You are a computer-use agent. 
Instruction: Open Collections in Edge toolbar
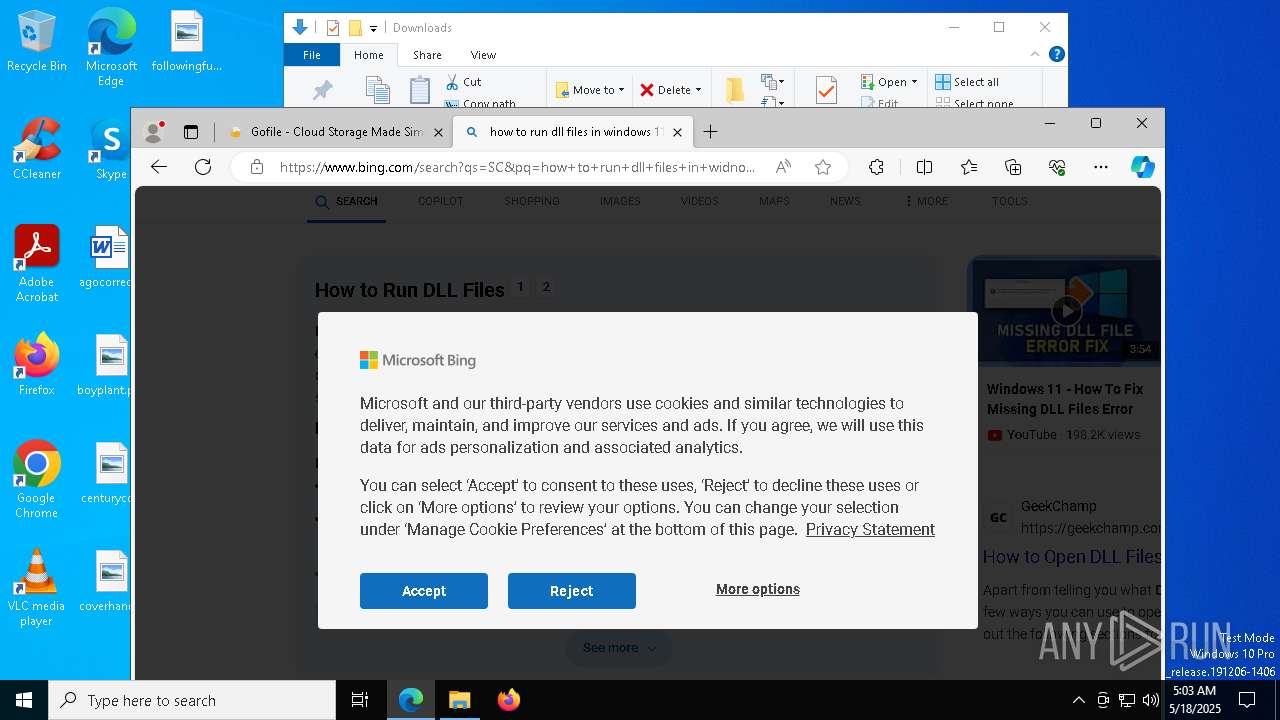pyautogui.click(x=1013, y=167)
